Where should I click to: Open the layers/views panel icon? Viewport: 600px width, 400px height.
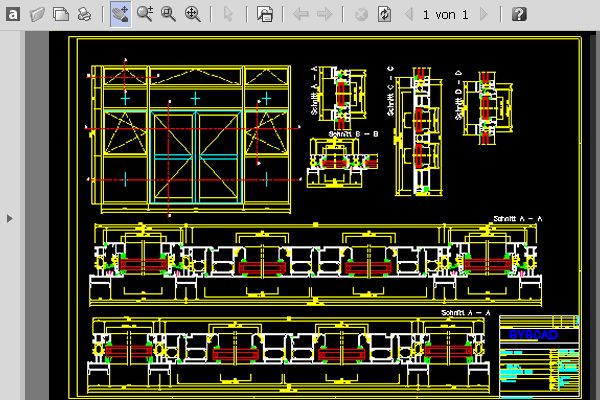point(265,14)
